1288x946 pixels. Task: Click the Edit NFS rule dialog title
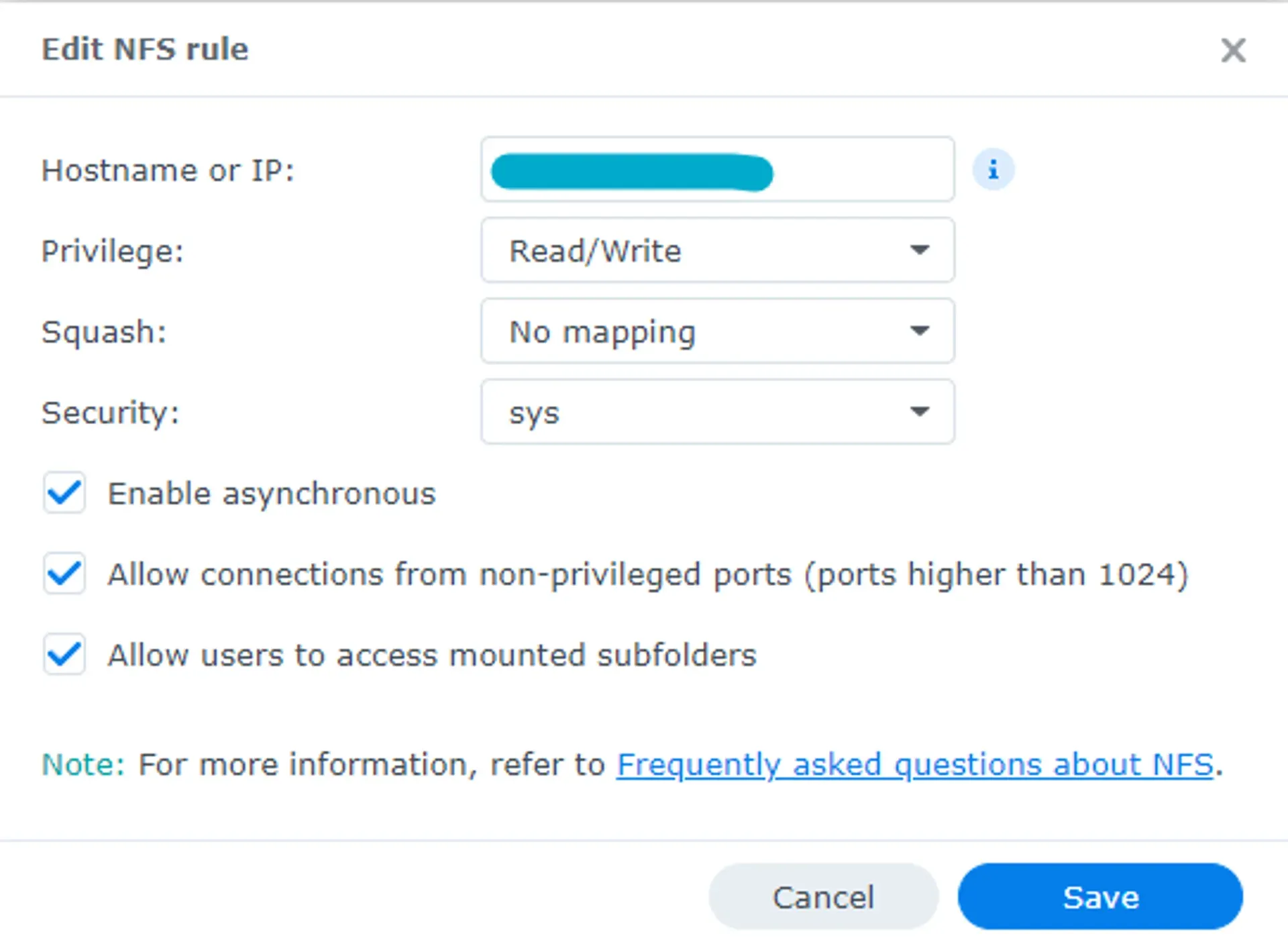tap(145, 49)
